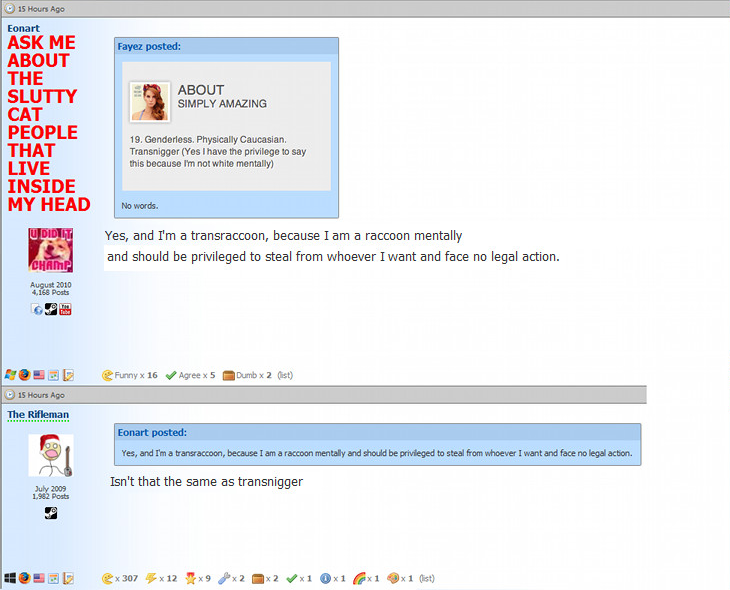Click The Rifleman's Santa hat avatar
Viewport: 730px width, 590px height.
[50, 455]
